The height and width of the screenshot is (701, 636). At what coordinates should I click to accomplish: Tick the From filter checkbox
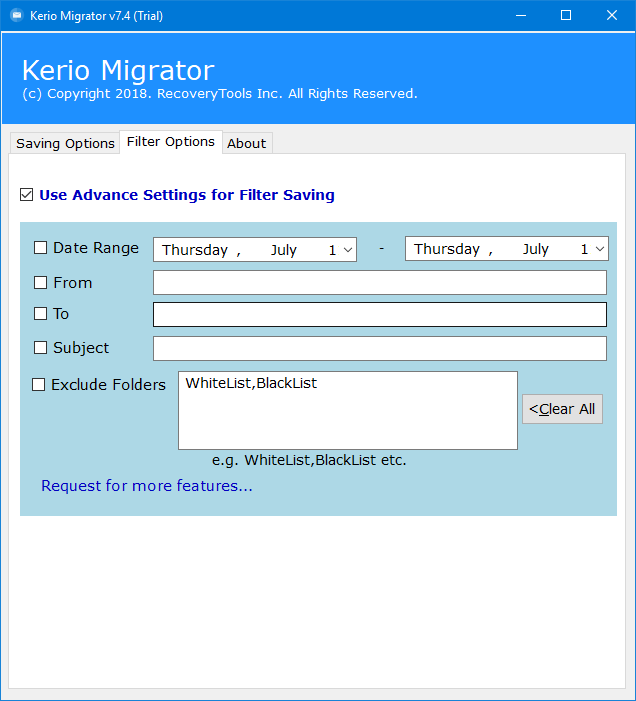coord(41,283)
